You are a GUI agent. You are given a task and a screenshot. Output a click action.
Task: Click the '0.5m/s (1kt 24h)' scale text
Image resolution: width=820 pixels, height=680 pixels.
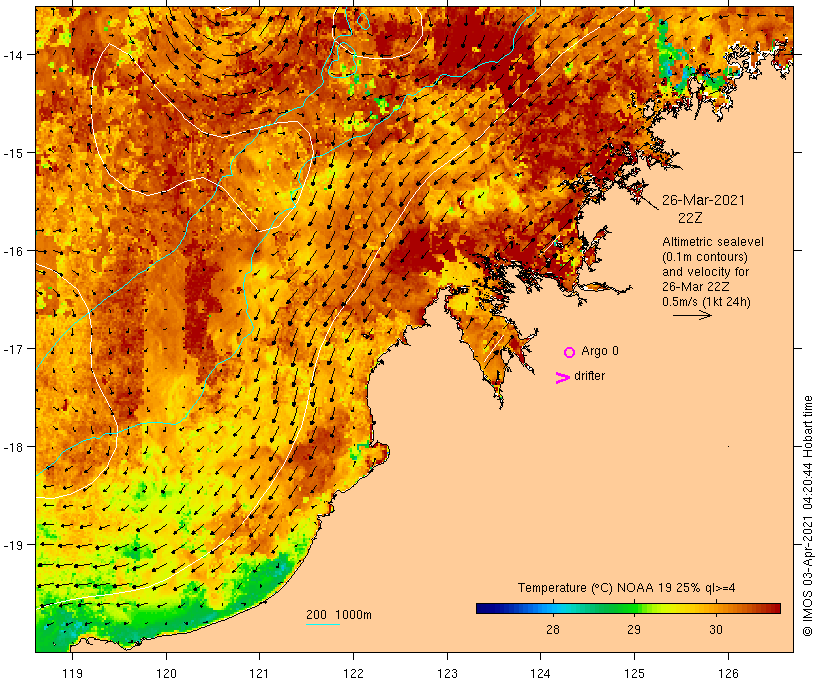point(706,302)
